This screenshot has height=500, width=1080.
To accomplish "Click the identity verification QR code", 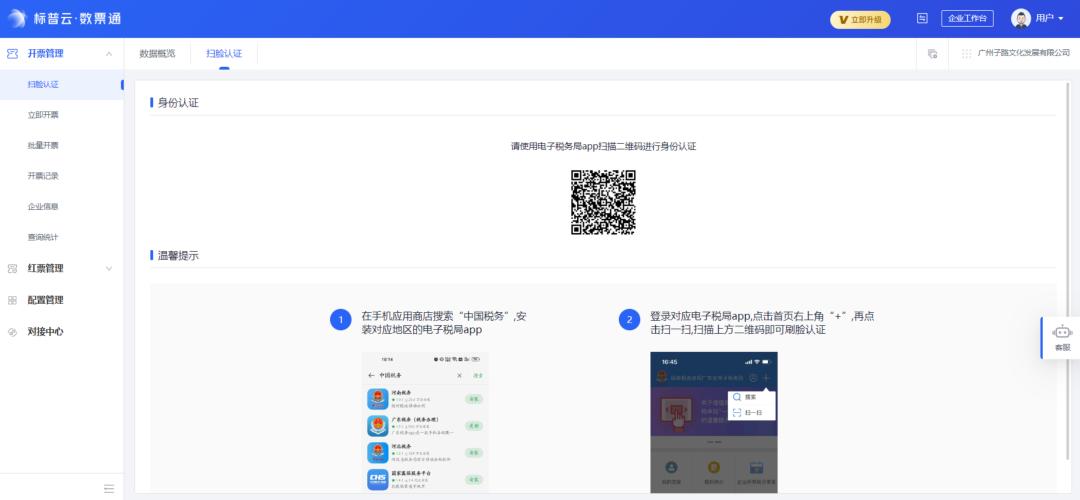I will pyautogui.click(x=603, y=202).
